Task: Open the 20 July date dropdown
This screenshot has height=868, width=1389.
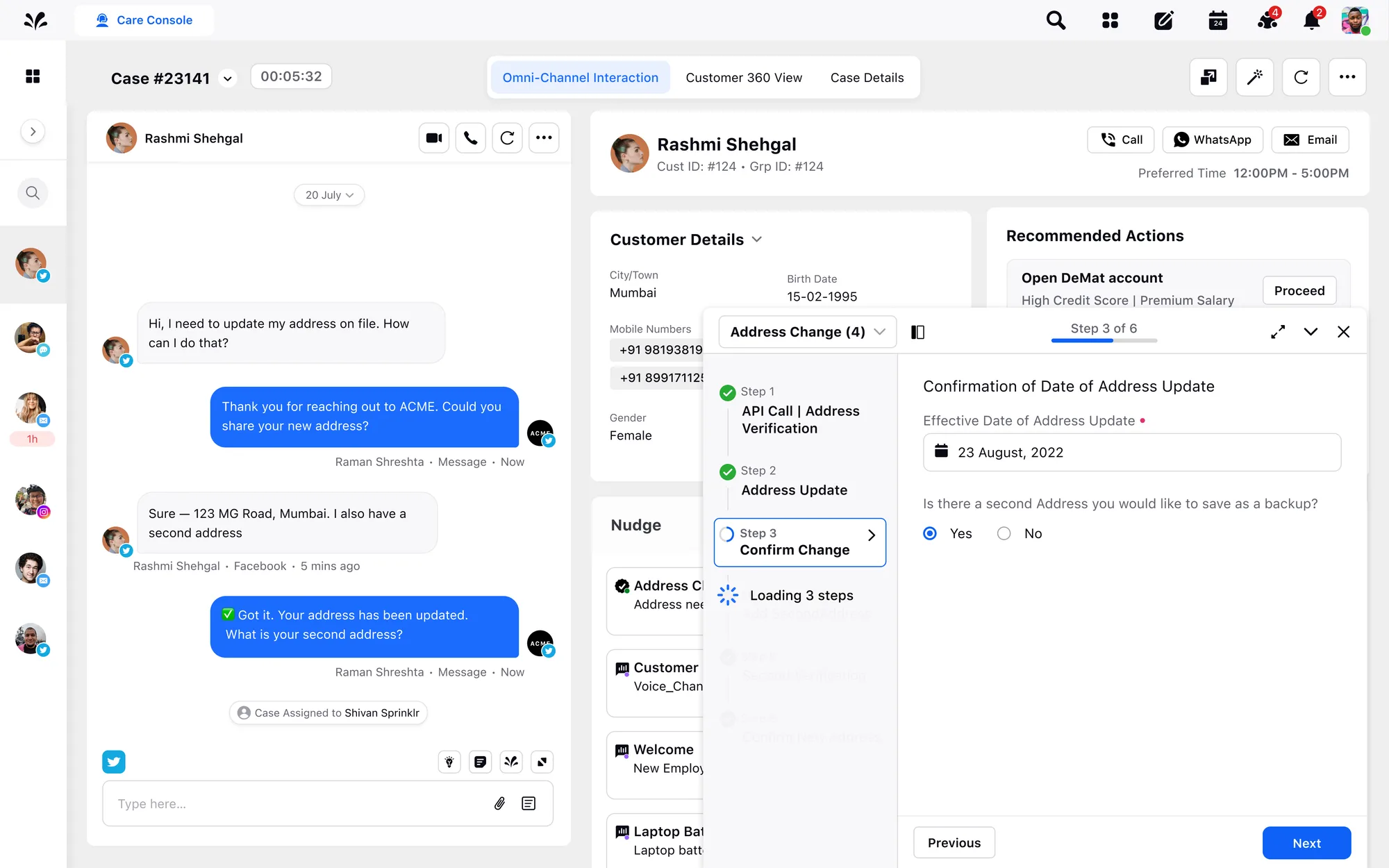Action: tap(329, 195)
